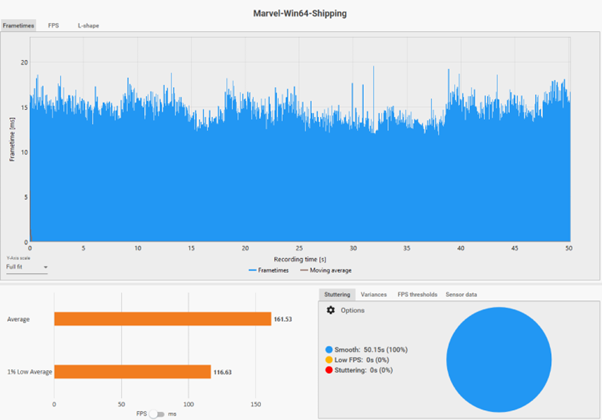Click the 1% Low Average orange bar
This screenshot has height=420, width=602.
click(x=132, y=372)
